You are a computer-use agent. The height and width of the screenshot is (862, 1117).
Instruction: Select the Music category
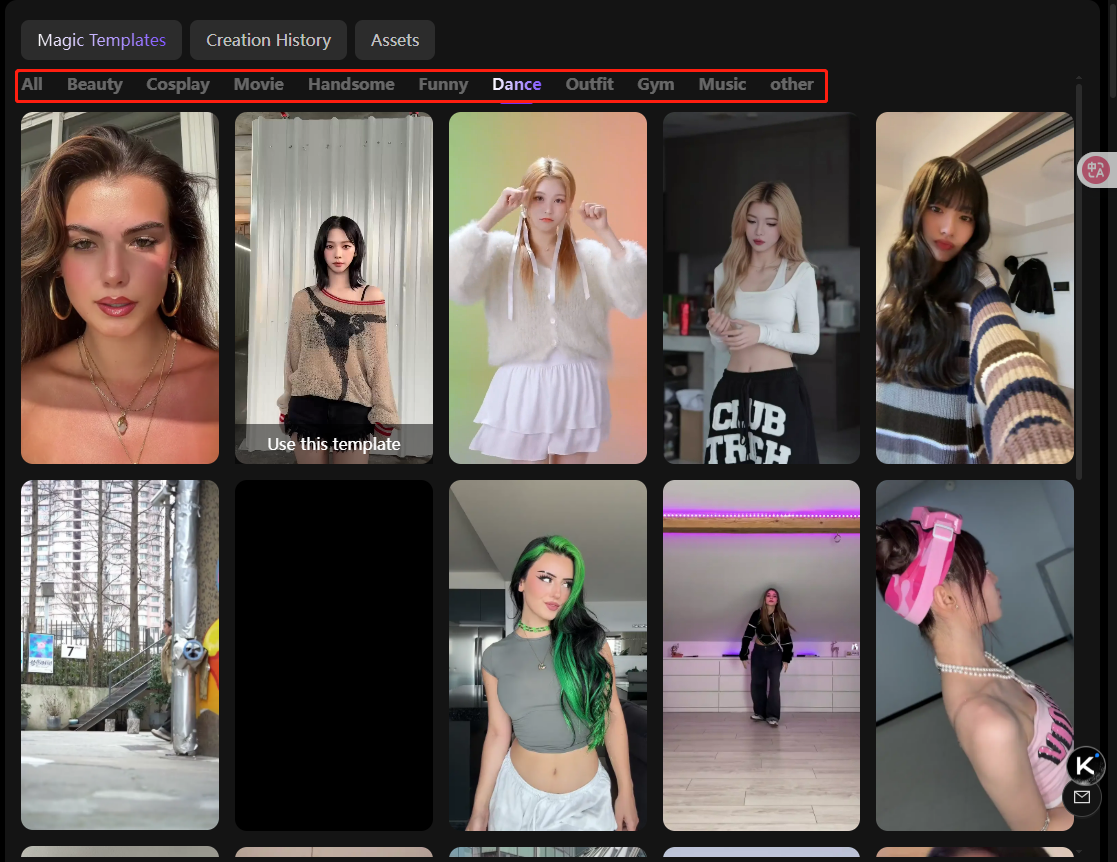click(x=722, y=84)
